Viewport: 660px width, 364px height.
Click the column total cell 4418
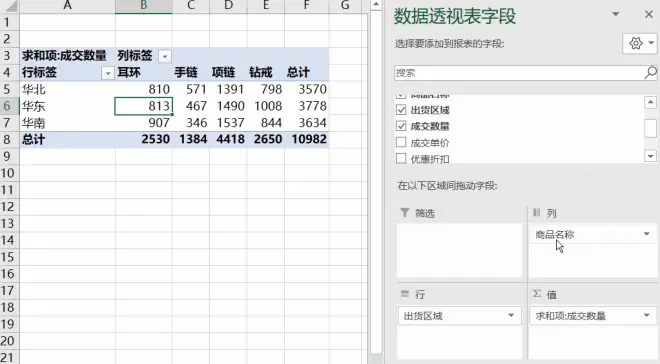(x=228, y=139)
